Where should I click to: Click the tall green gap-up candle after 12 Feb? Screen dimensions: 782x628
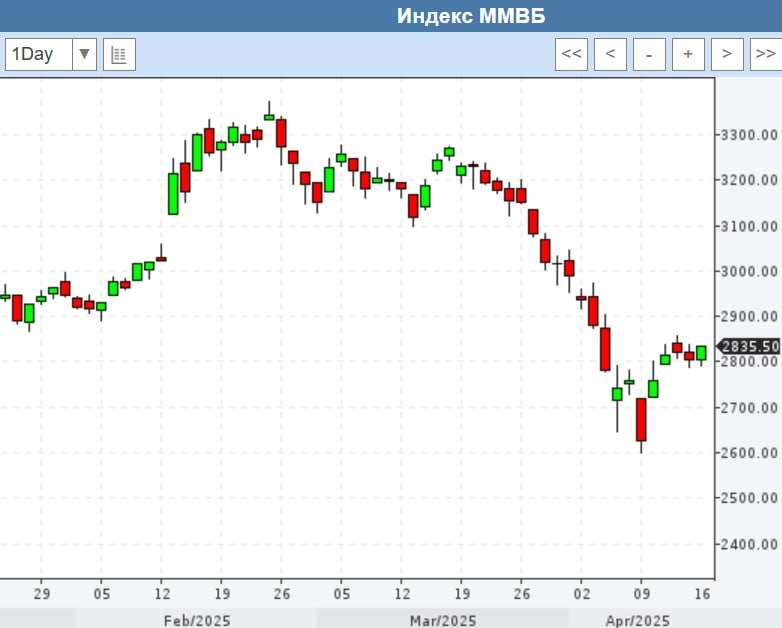(x=173, y=194)
